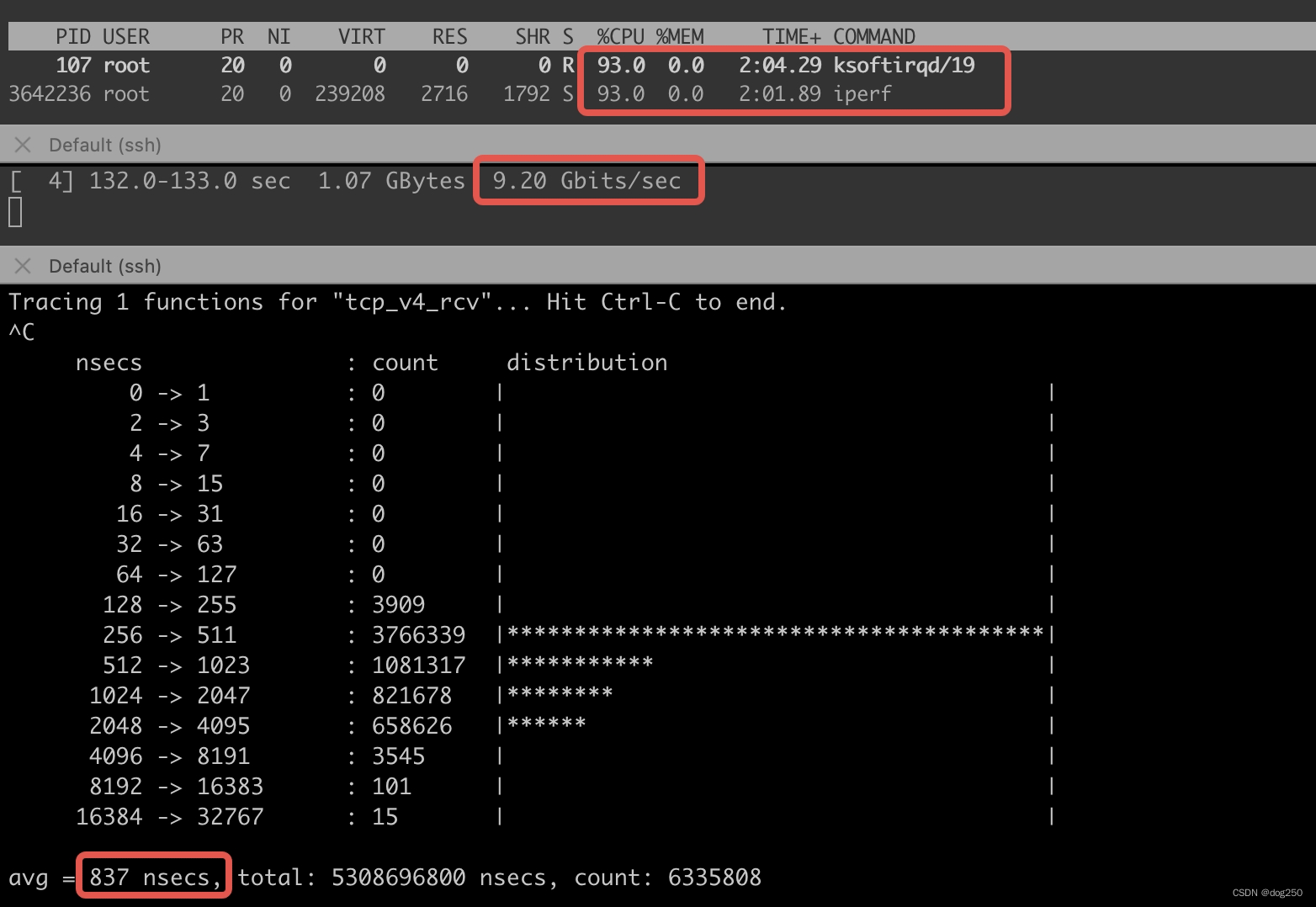The height and width of the screenshot is (907, 1316).
Task: Close the lower Default (ssh) pane
Action: 23,266
